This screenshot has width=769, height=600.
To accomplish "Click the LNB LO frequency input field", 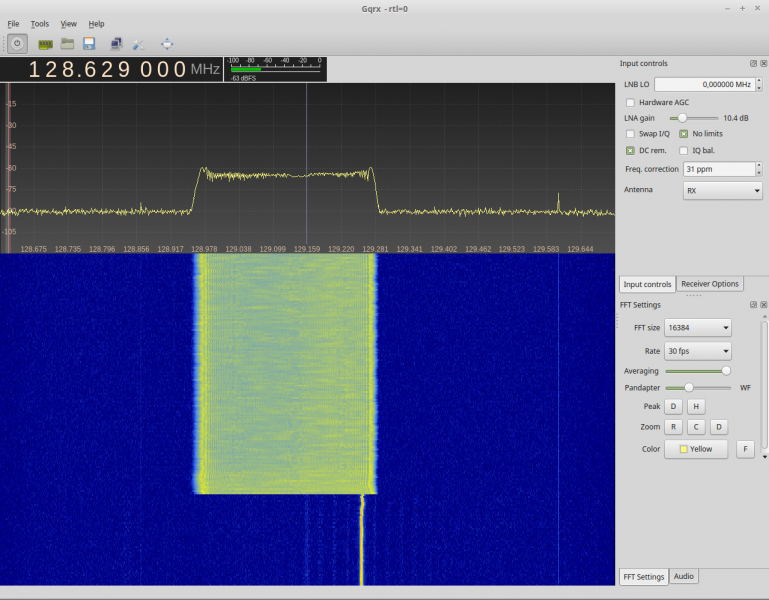I will click(x=705, y=85).
